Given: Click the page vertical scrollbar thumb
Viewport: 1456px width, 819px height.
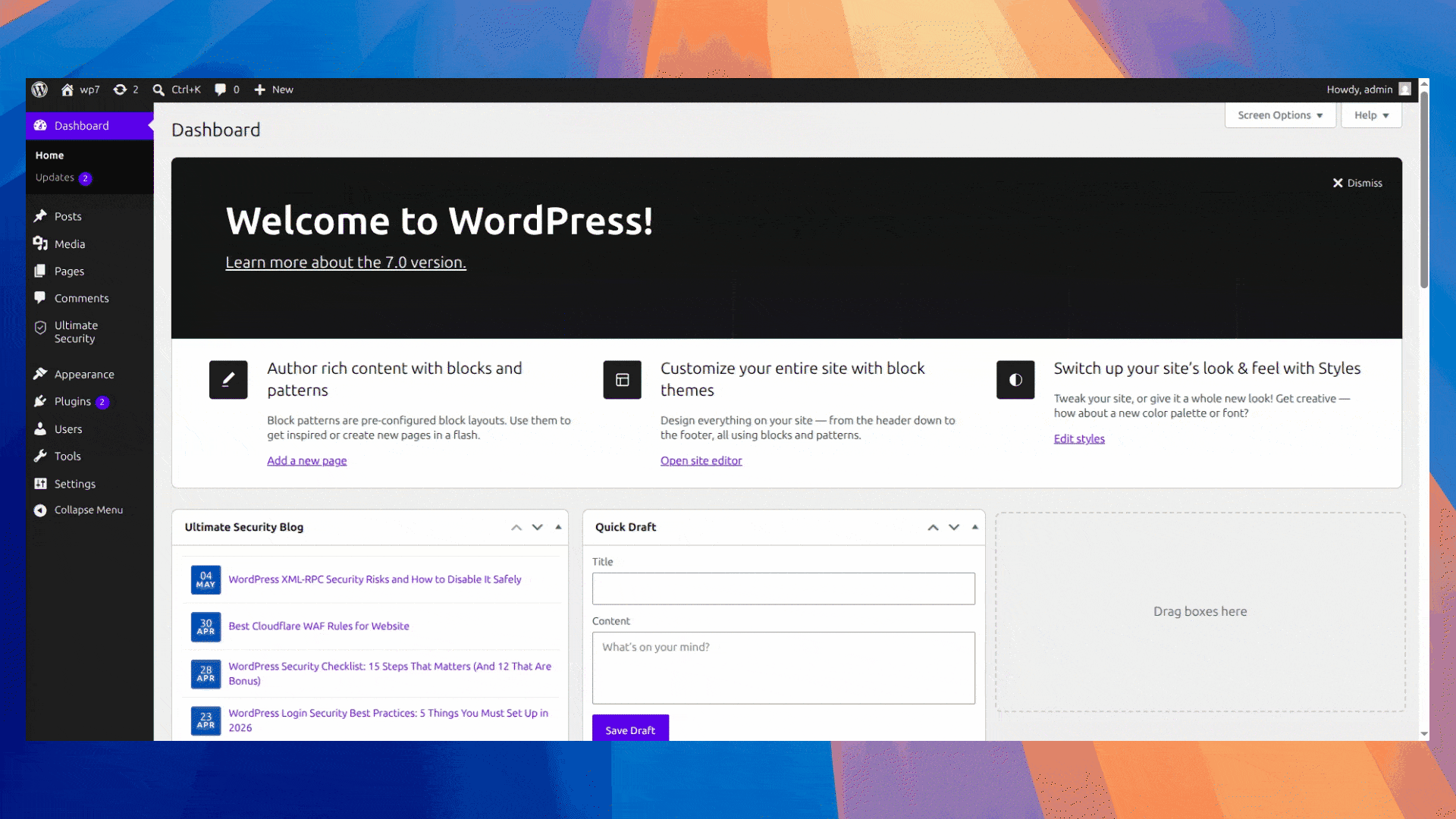Looking at the screenshot, I should coord(1424,190).
